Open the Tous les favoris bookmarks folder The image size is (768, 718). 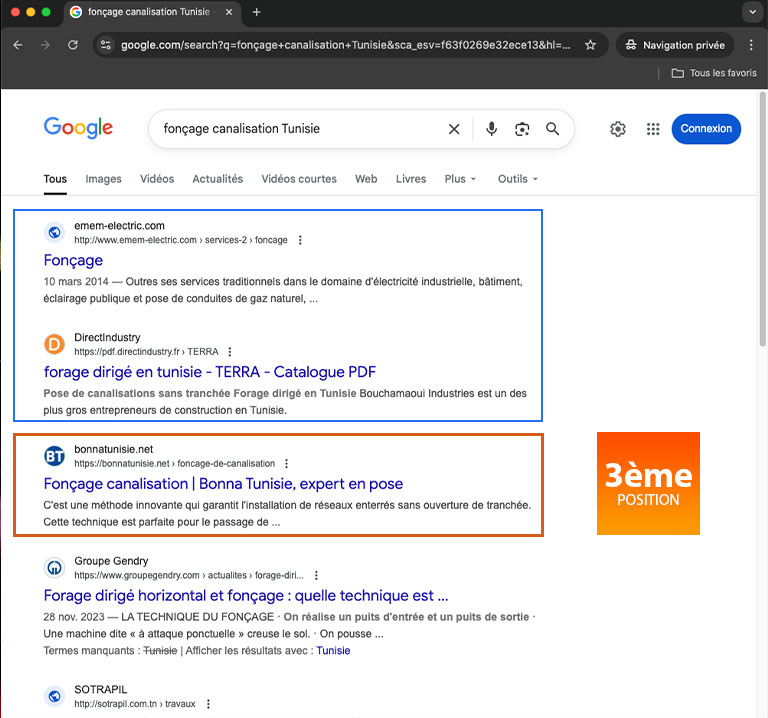(x=714, y=73)
